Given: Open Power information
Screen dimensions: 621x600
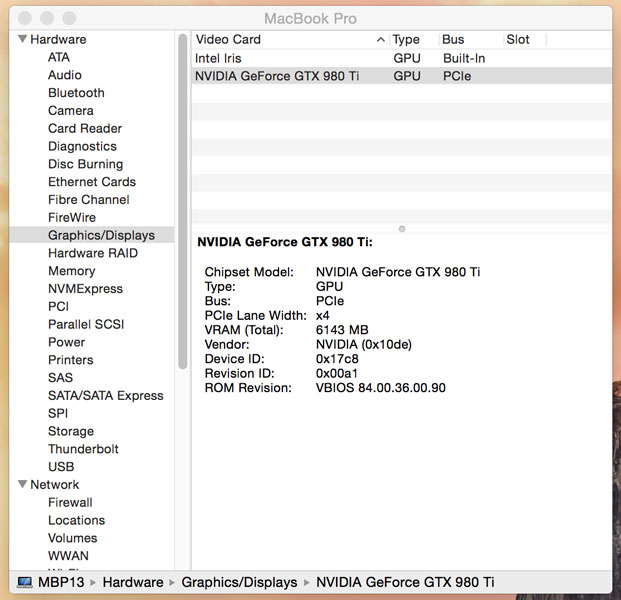Looking at the screenshot, I should click(66, 342).
